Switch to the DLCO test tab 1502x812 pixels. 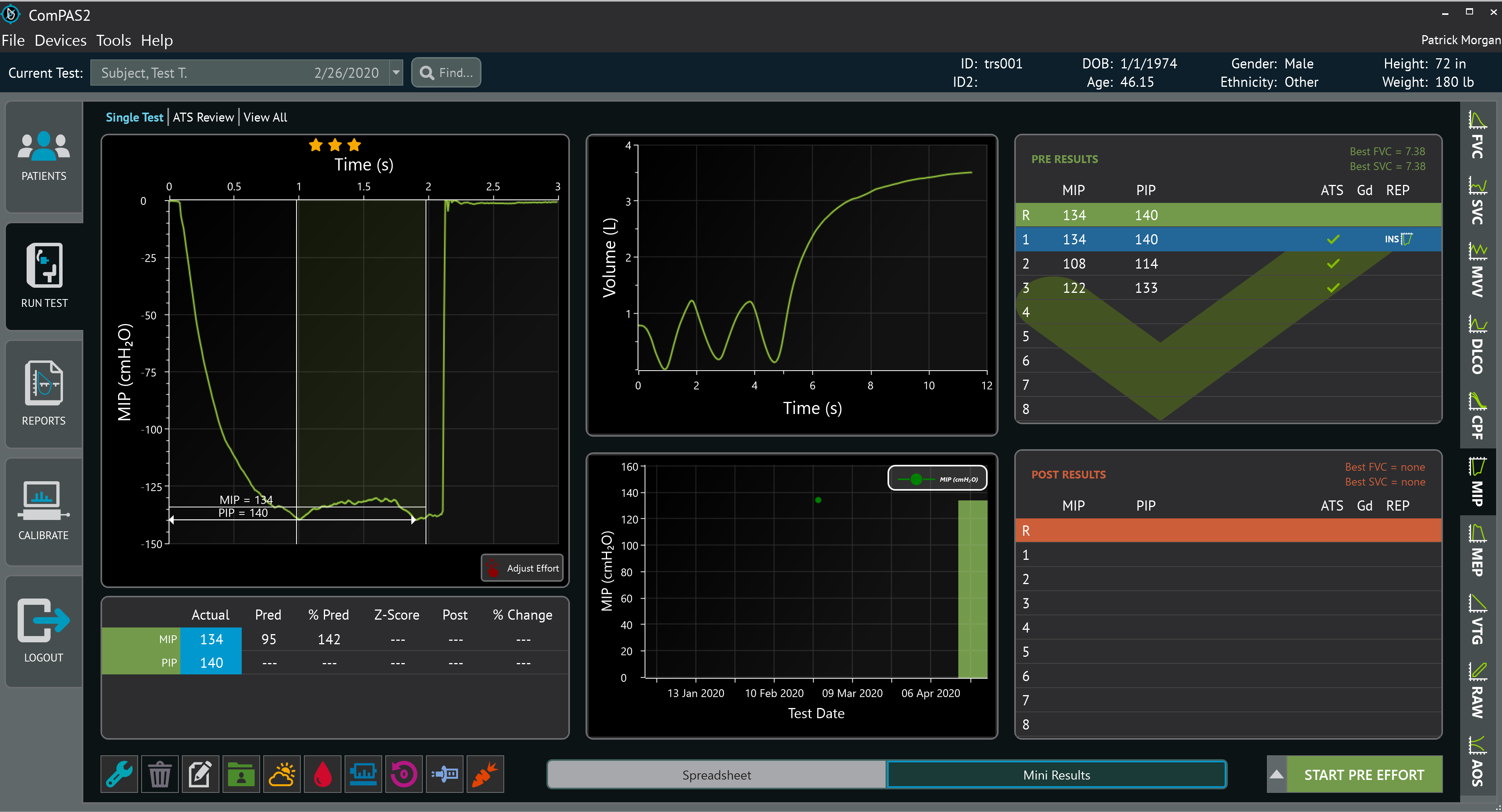[1477, 345]
